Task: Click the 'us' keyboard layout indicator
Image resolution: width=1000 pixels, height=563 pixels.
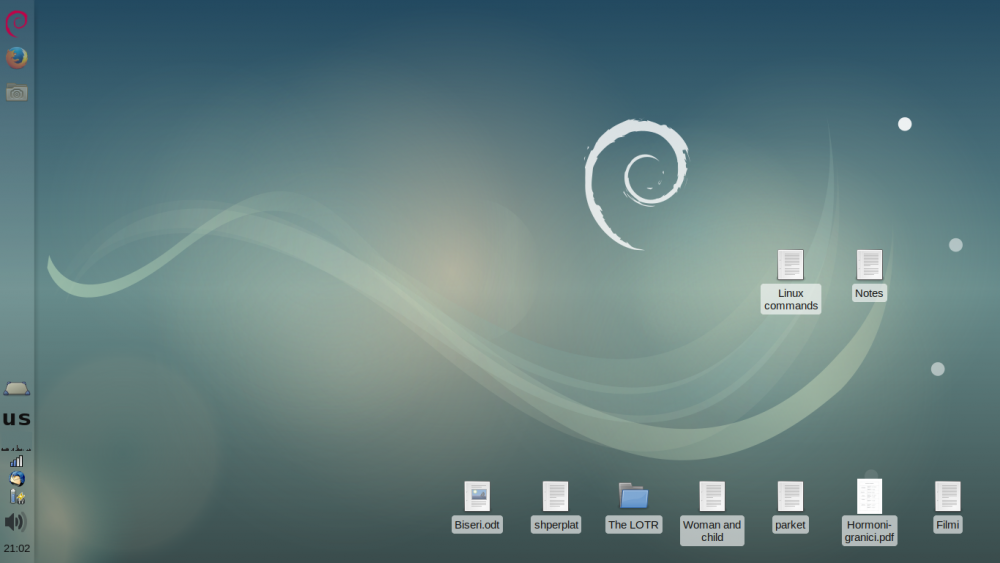Action: pos(17,419)
